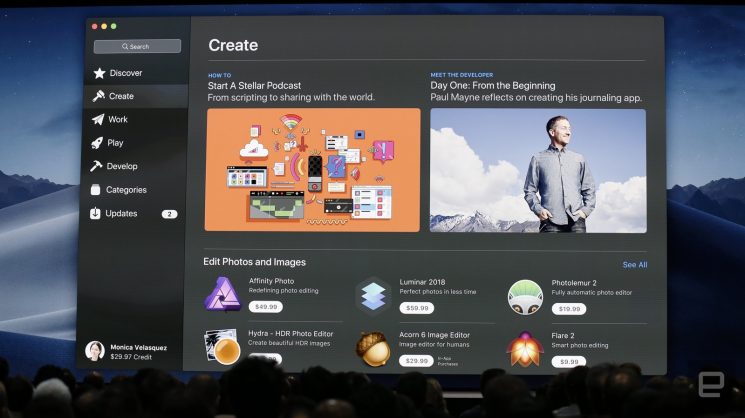Click the "Hydra - HDR Photo Editor" title
745x418 pixels.
pos(290,334)
